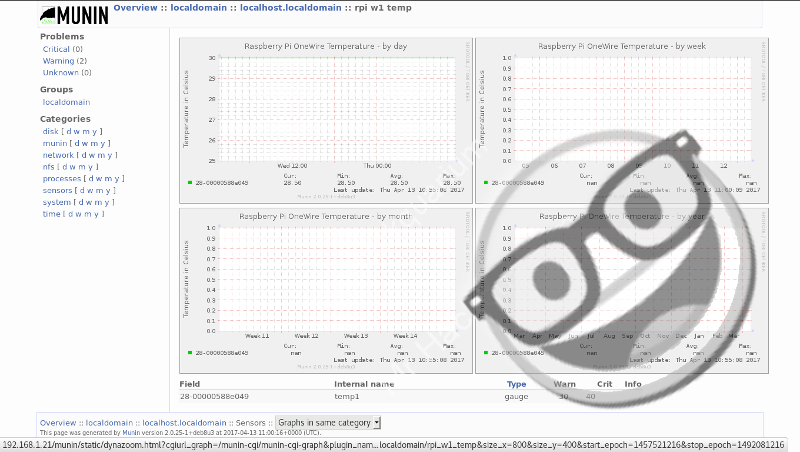
Task: Show the network category graphs
Action: pos(59,155)
